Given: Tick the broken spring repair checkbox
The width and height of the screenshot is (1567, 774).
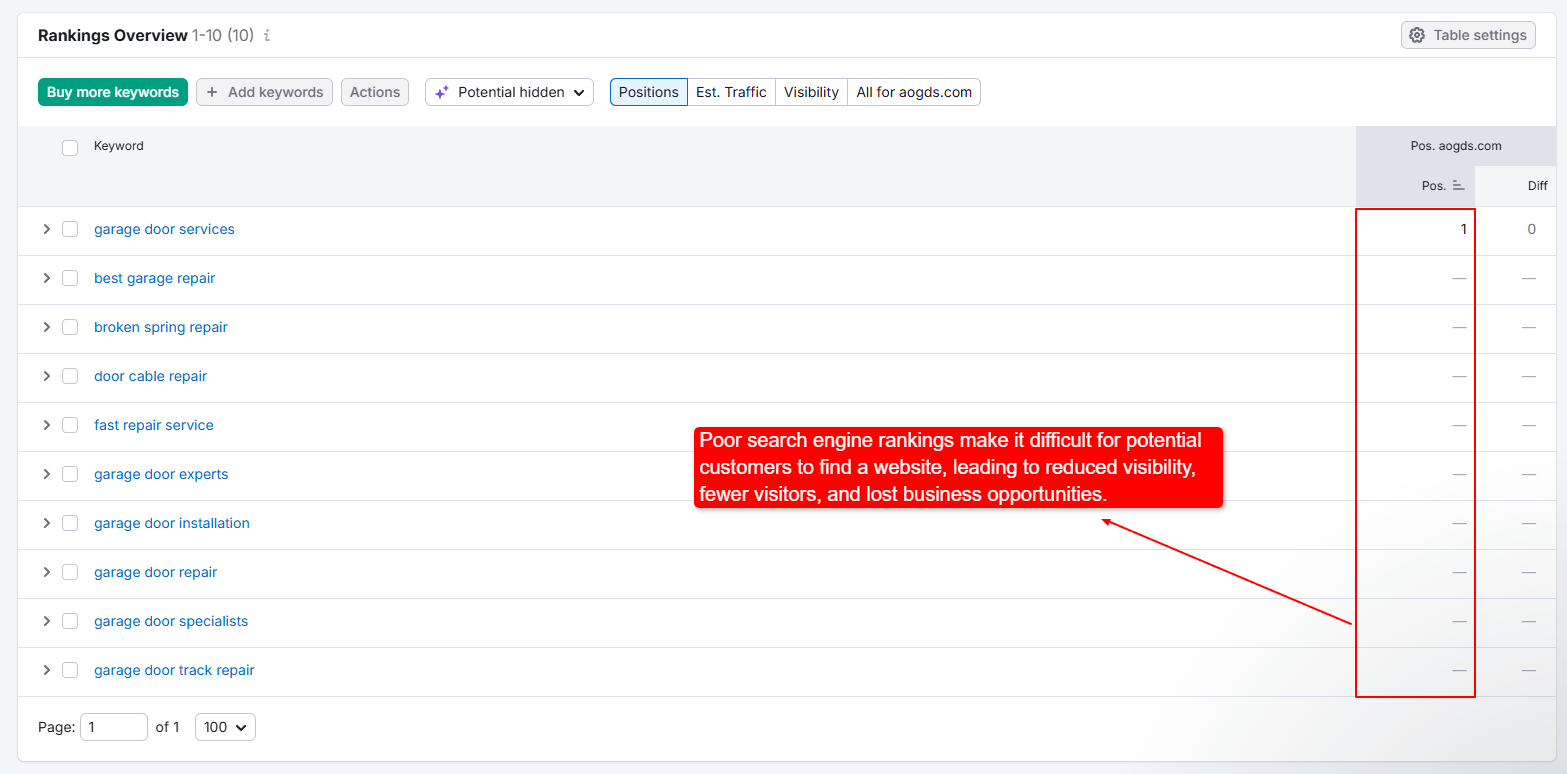Looking at the screenshot, I should click(x=70, y=327).
